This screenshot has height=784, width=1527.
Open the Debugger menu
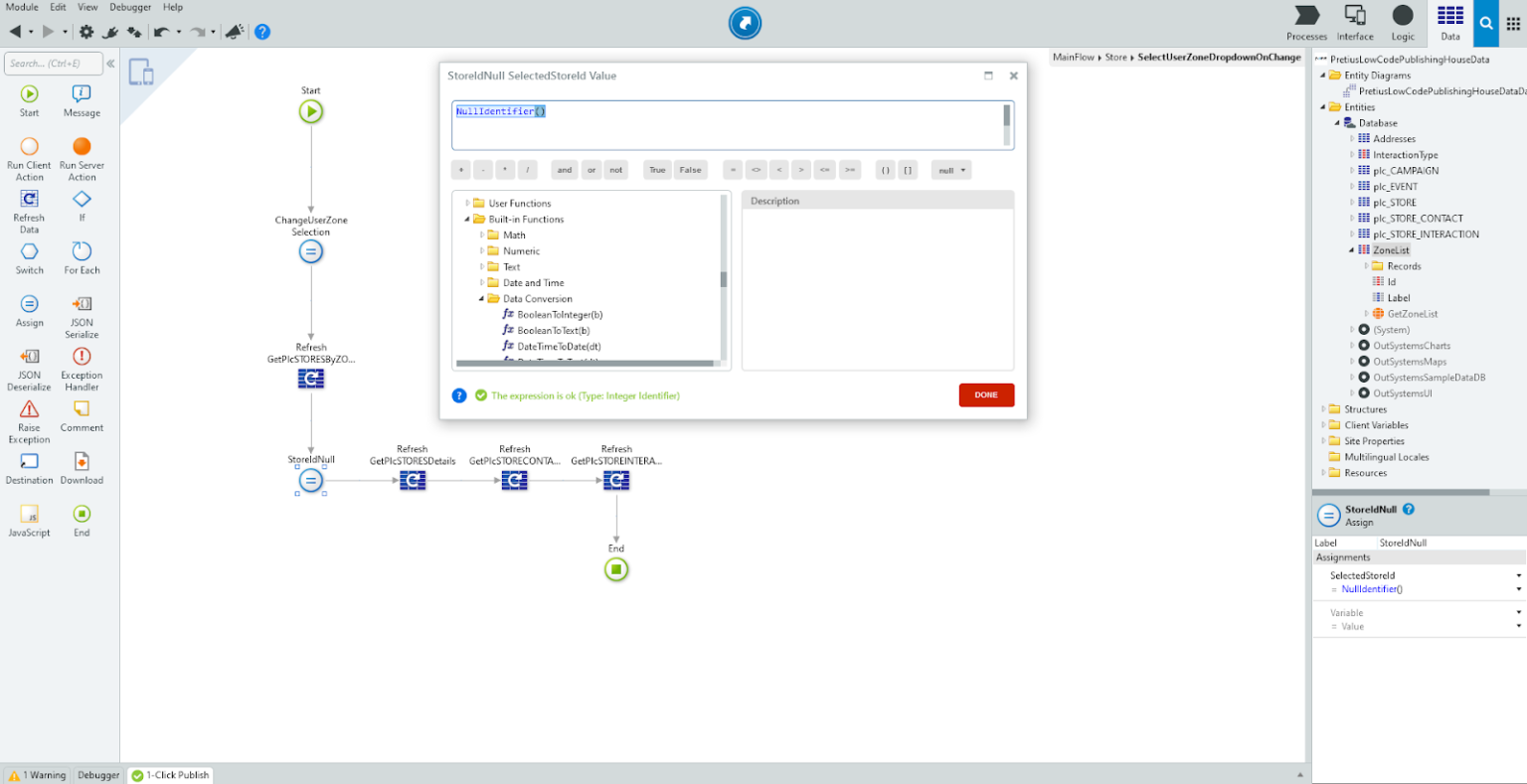(129, 7)
